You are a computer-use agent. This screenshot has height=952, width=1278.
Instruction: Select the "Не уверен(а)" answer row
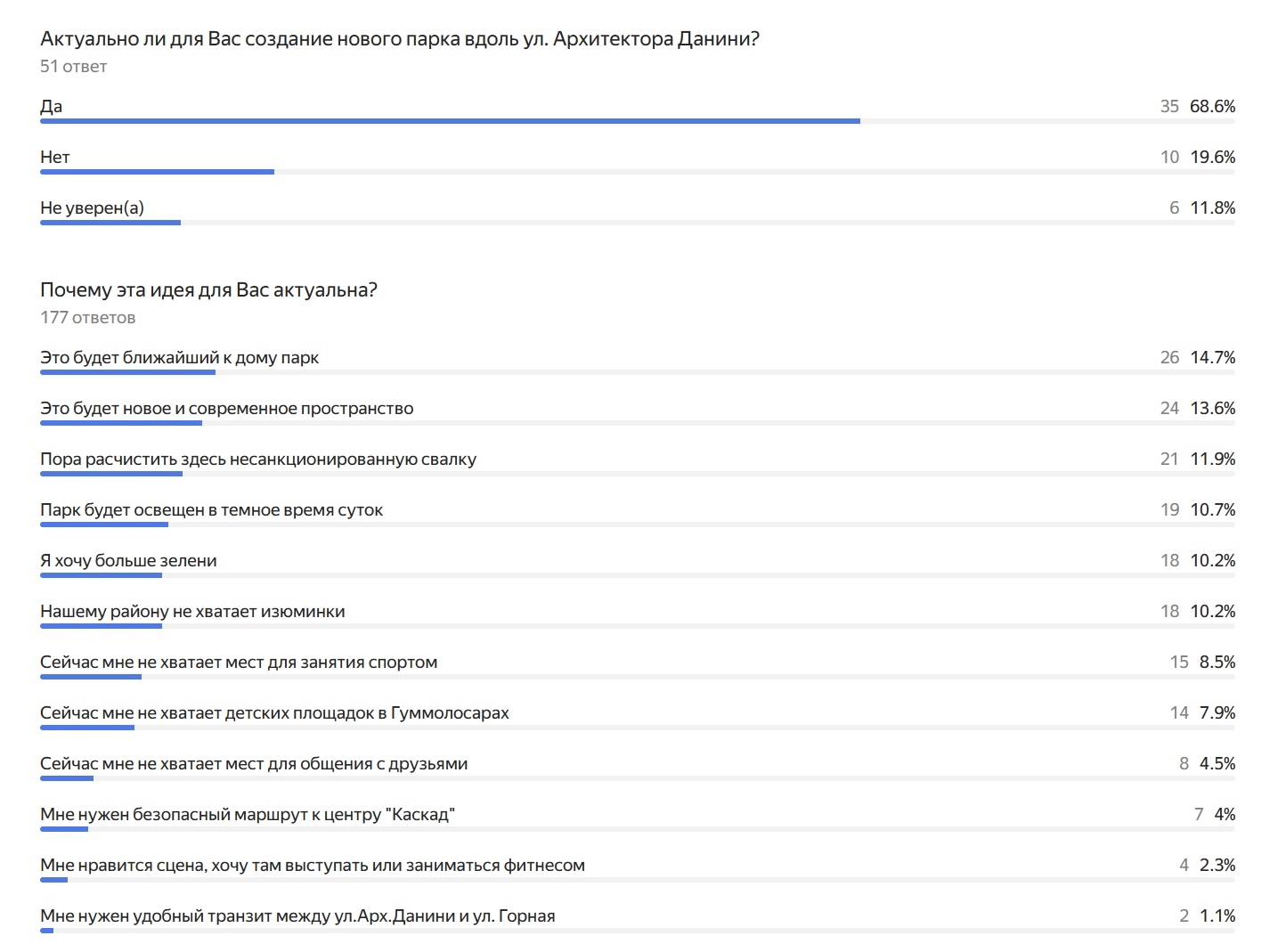click(x=92, y=207)
